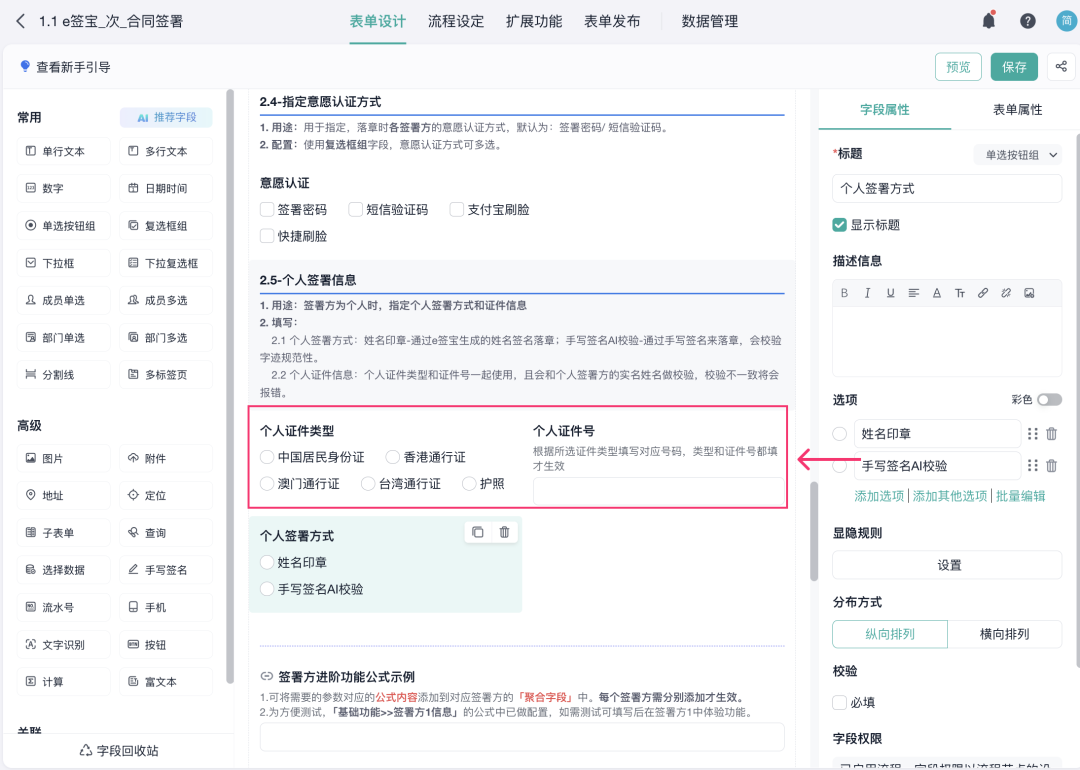Image resolution: width=1080 pixels, height=770 pixels.
Task: Check the 快捷刷脸 checkbox
Action: pyautogui.click(x=267, y=236)
